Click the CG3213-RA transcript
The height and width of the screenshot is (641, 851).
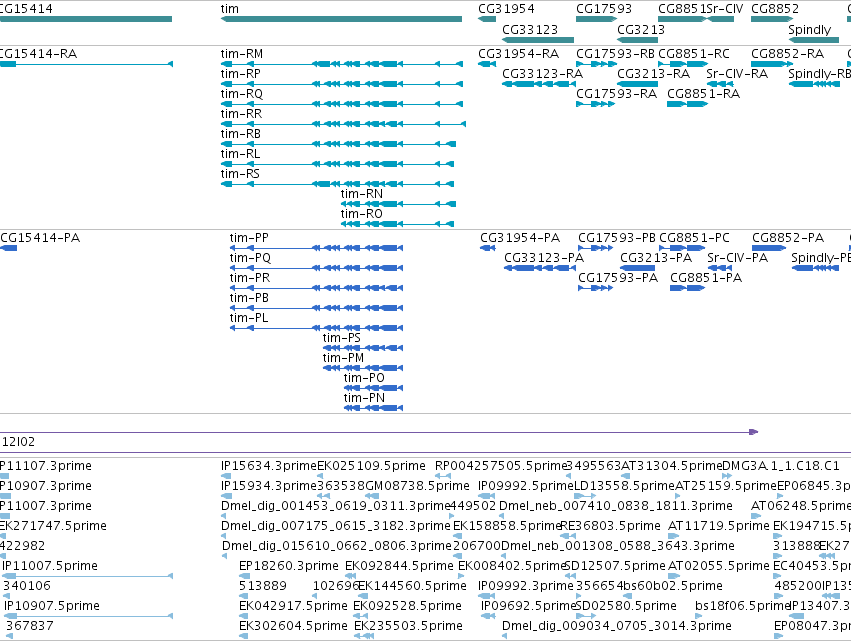(638, 84)
